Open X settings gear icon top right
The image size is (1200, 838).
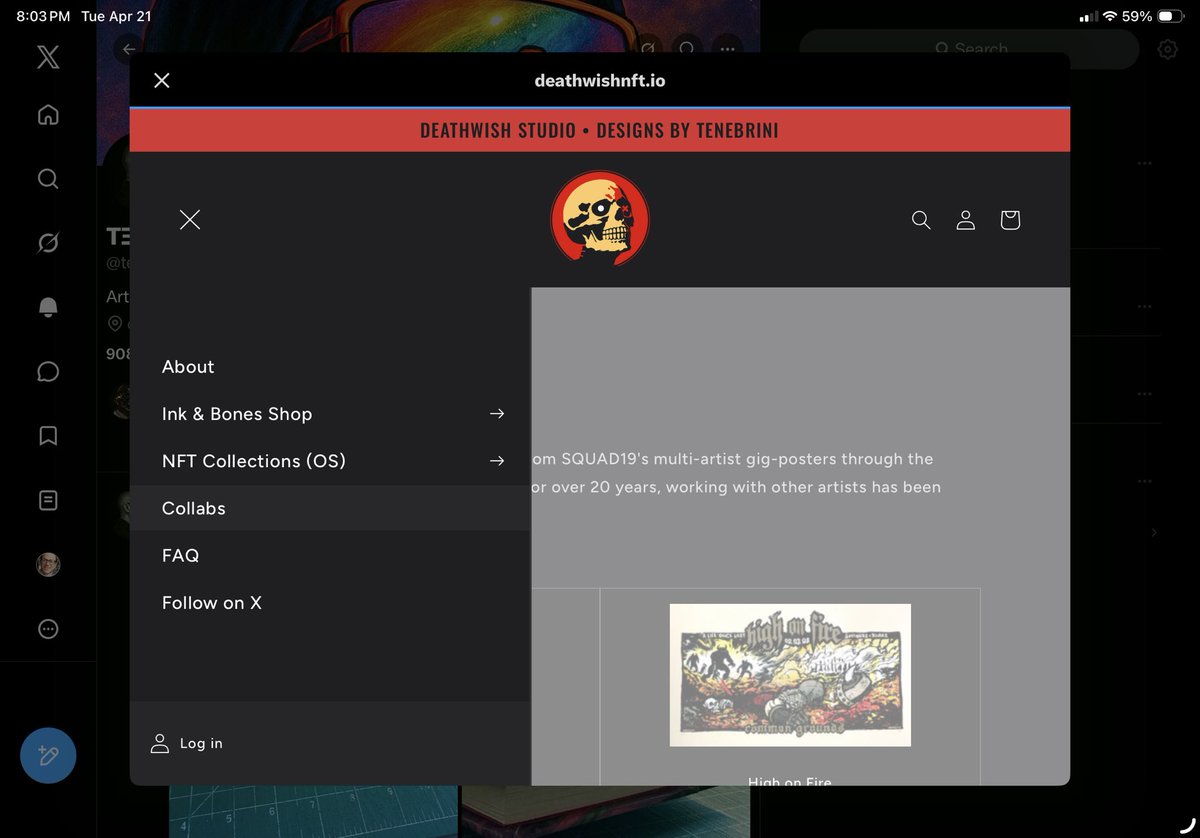point(1167,49)
